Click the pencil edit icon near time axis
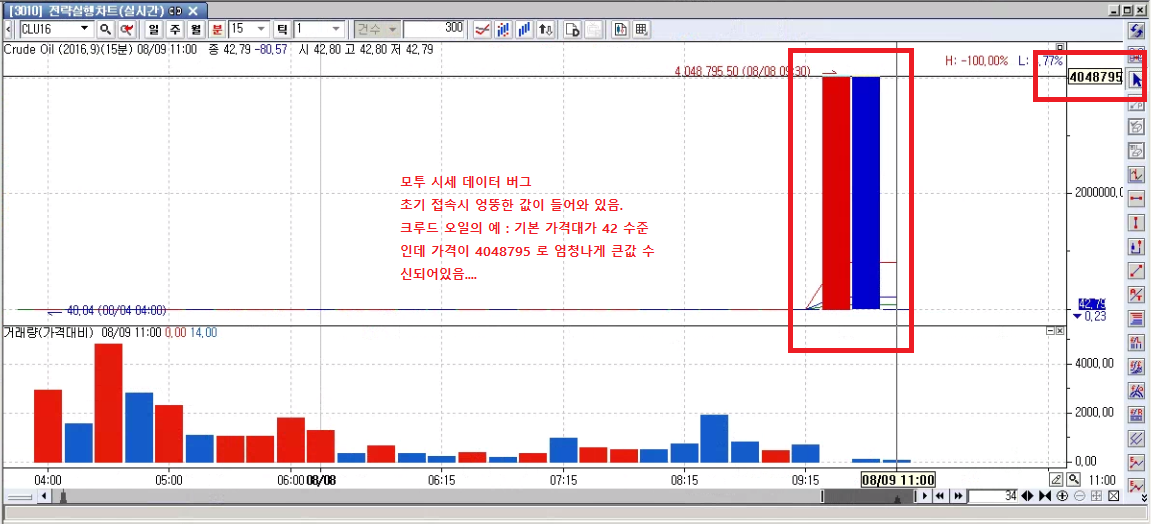1151x524 pixels. tap(1056, 479)
